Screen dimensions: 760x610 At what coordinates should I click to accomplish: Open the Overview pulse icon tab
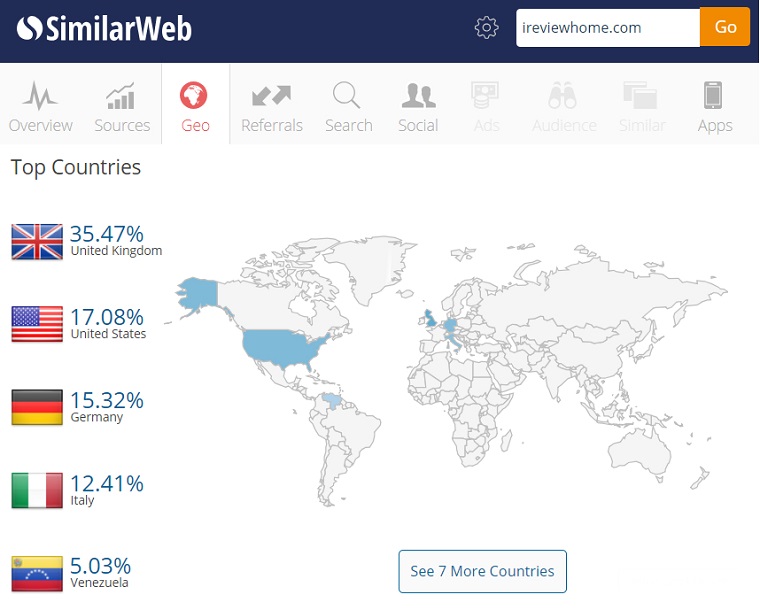point(40,97)
